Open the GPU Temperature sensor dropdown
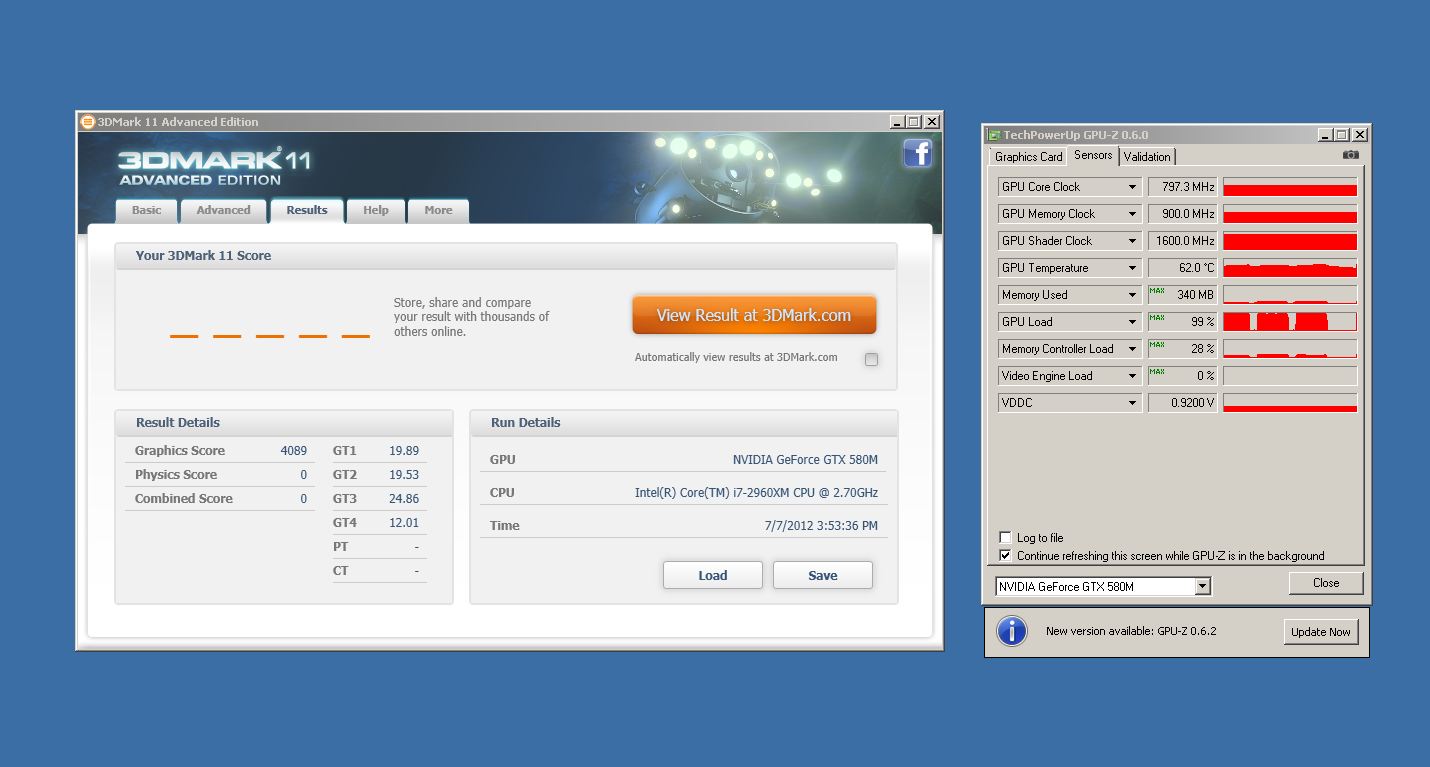Screen dimensions: 1430x767 [1132, 268]
